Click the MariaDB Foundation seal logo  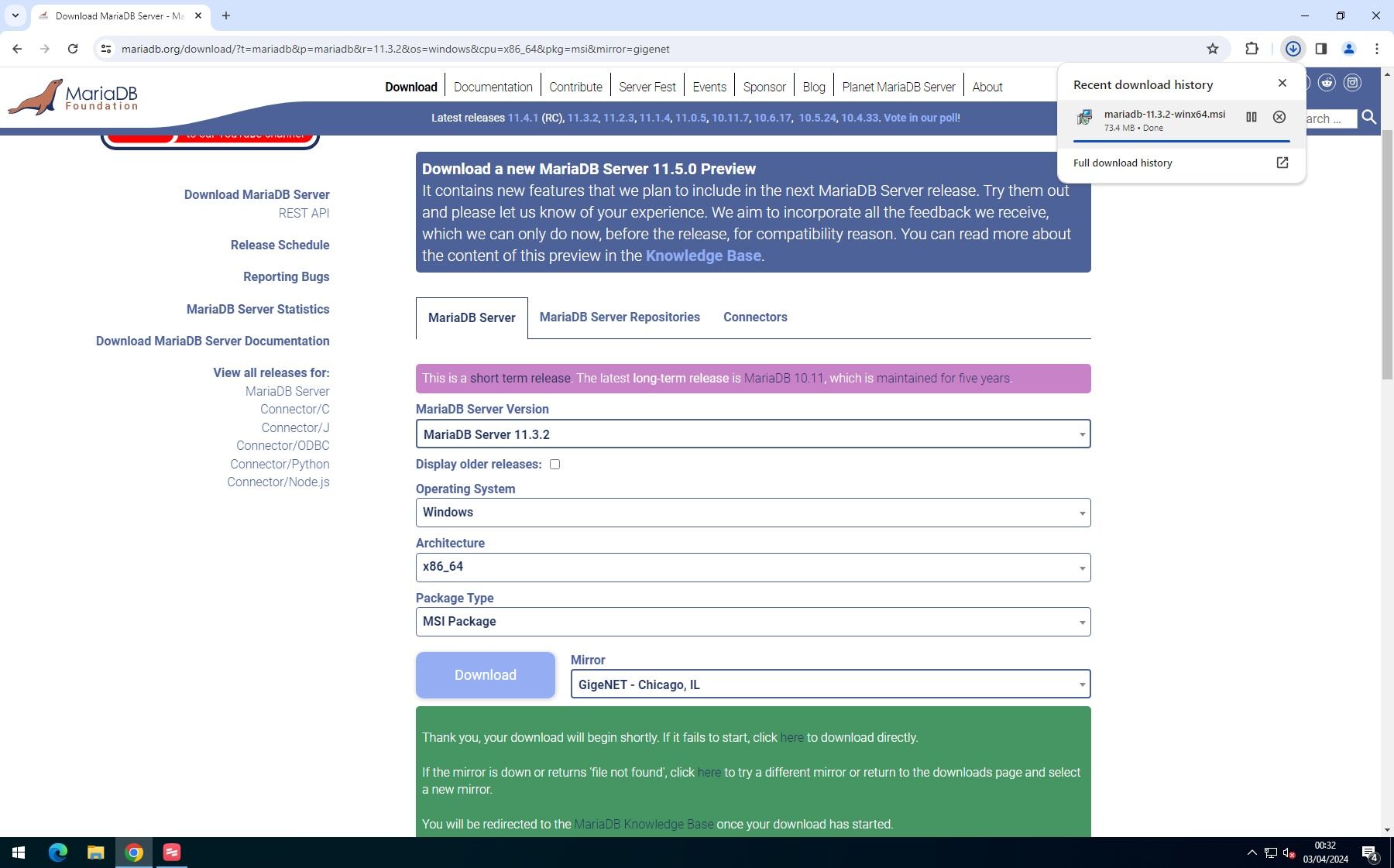click(x=73, y=97)
